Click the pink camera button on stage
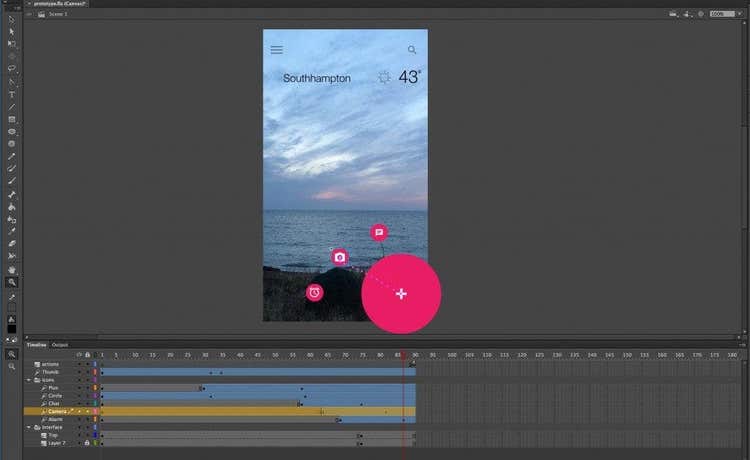The image size is (750, 460). coord(340,257)
